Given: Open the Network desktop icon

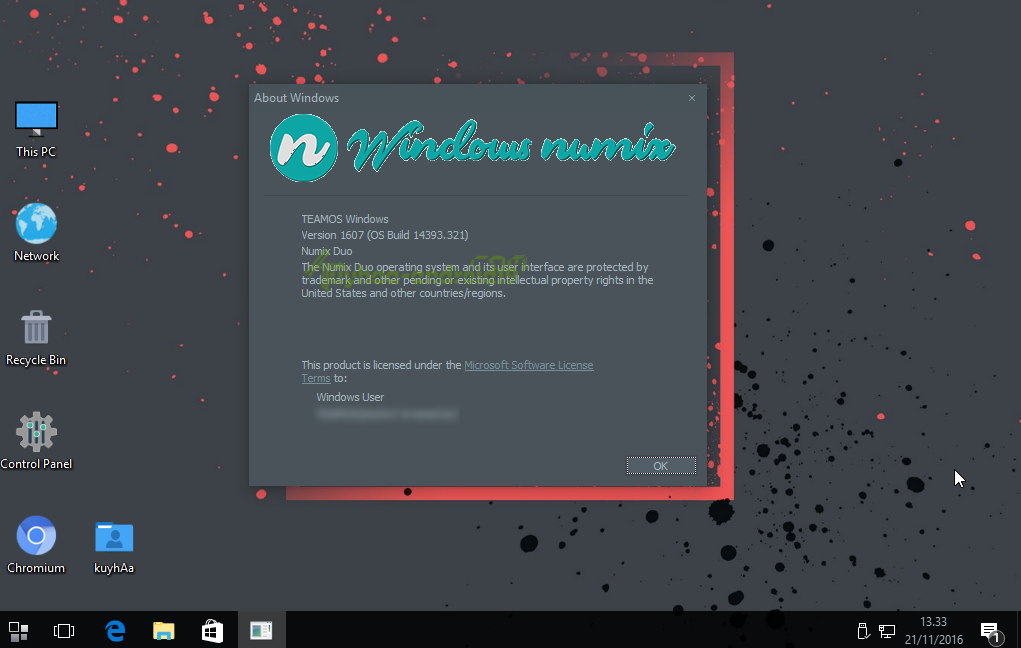Looking at the screenshot, I should coord(36,232).
